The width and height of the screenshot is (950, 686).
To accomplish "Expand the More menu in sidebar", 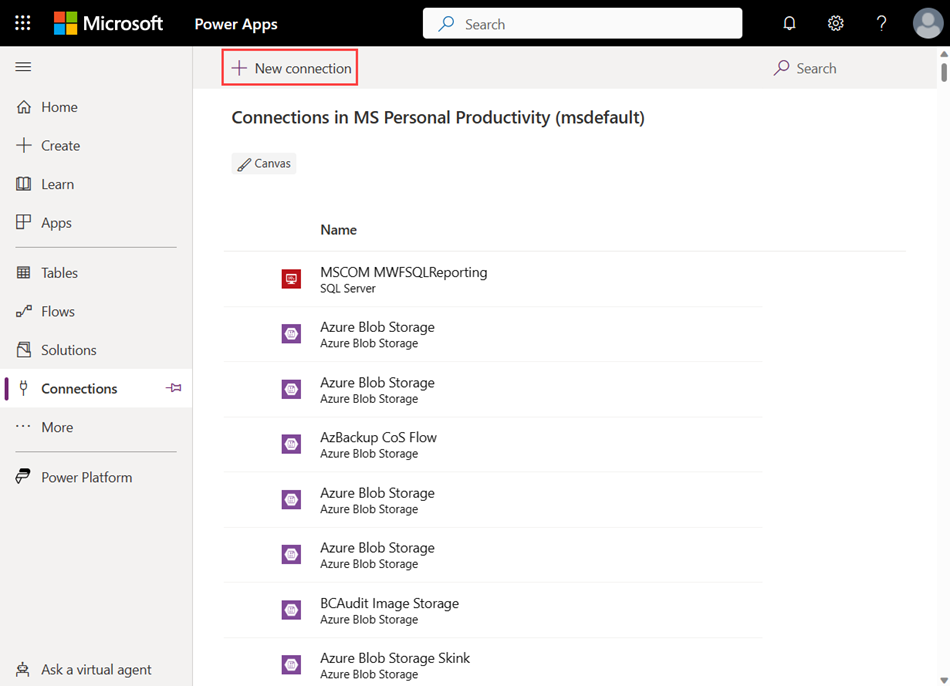I will pyautogui.click(x=24, y=427).
